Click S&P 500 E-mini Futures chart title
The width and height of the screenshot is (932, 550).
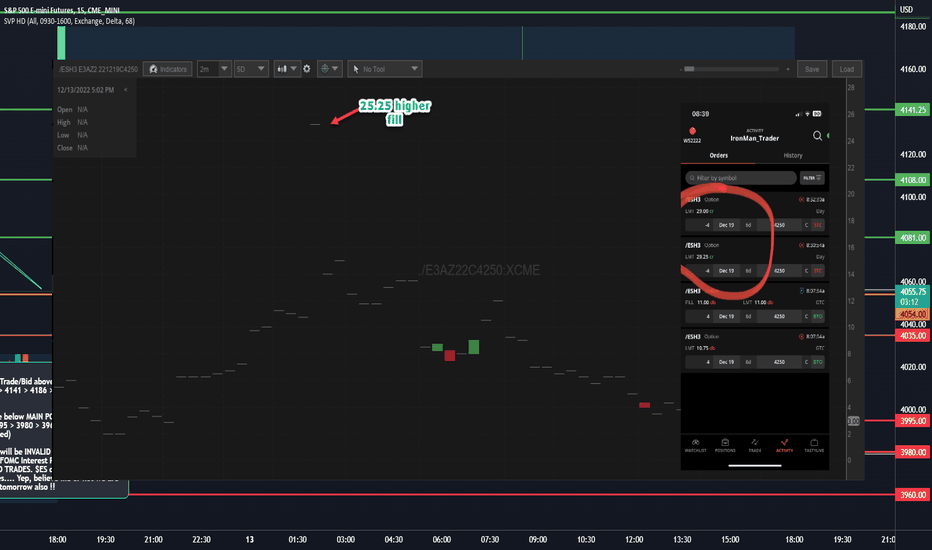click(x=61, y=10)
